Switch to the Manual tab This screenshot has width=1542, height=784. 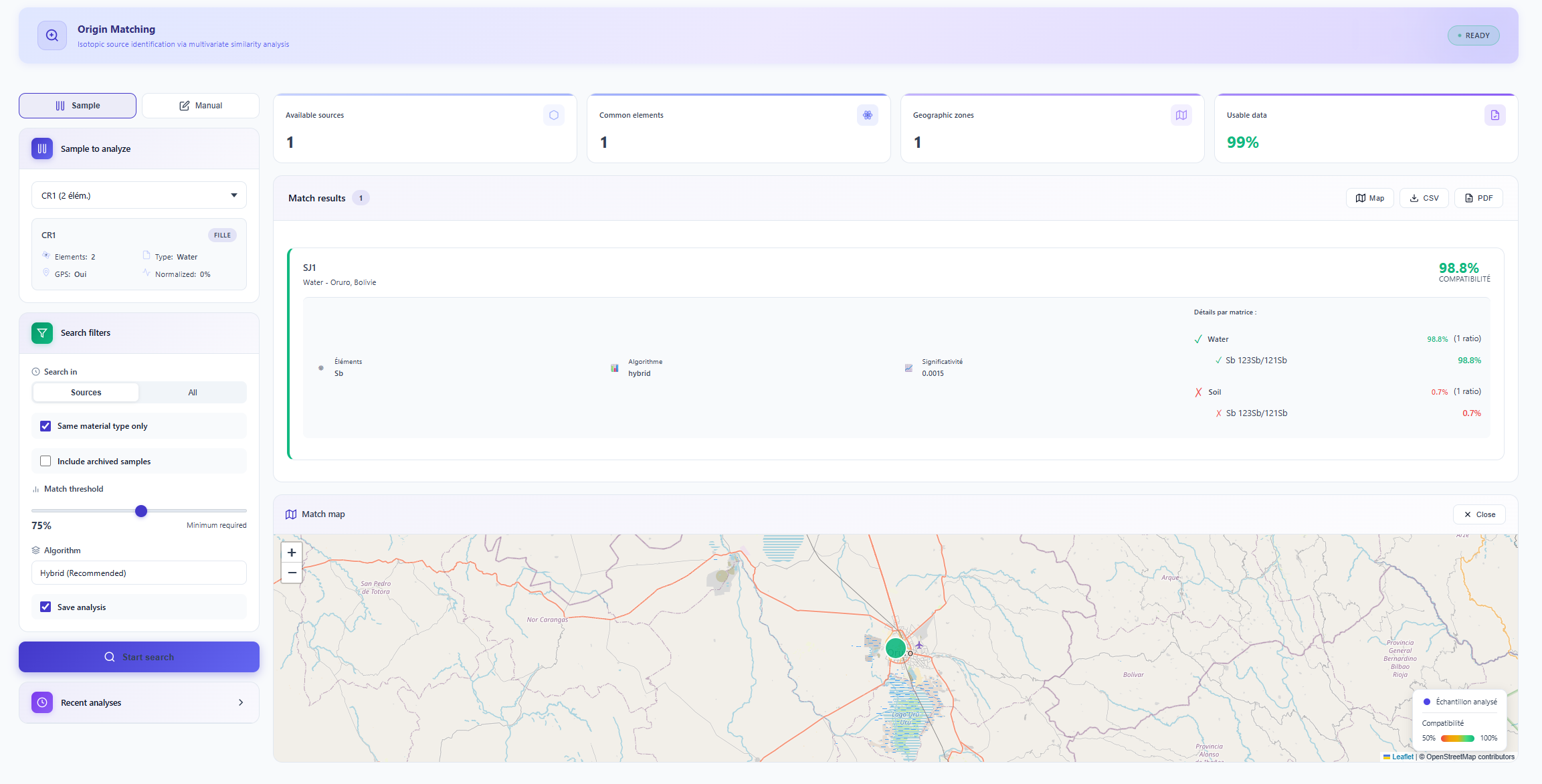[201, 106]
